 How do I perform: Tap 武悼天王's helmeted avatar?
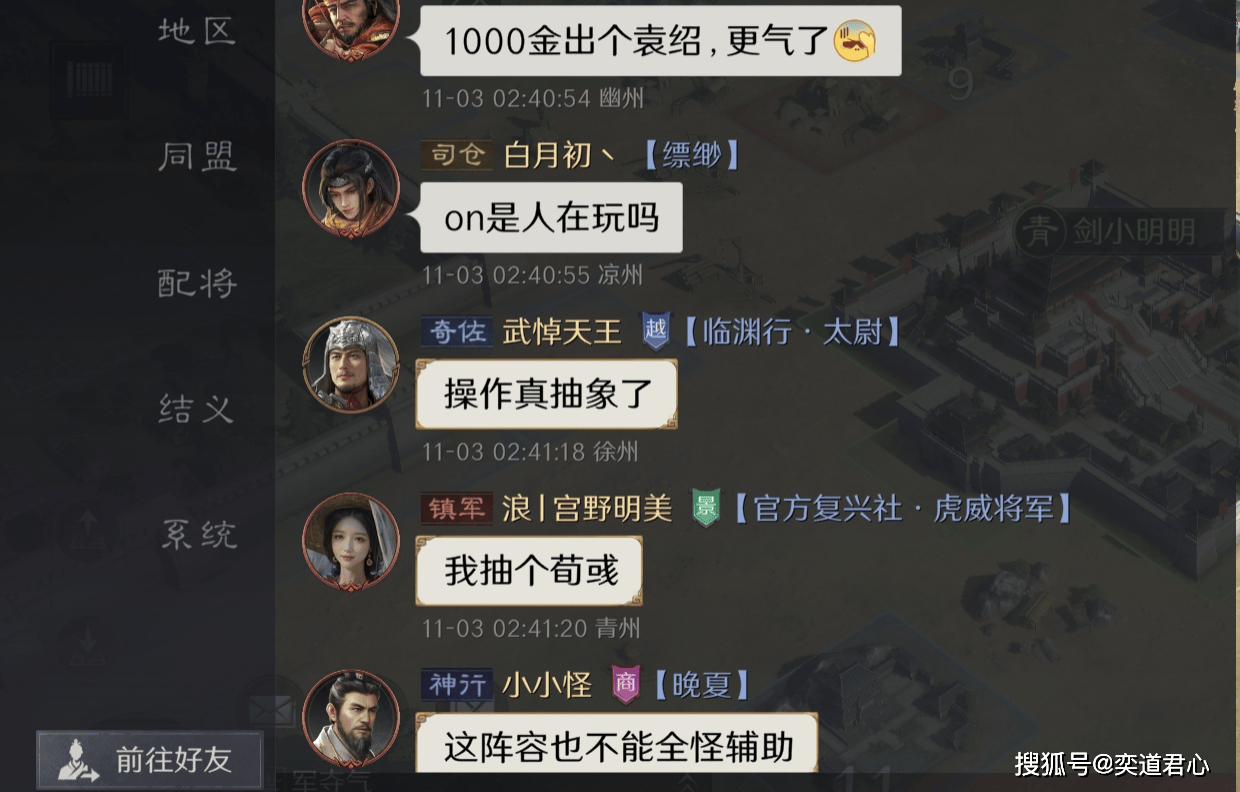pos(351,365)
